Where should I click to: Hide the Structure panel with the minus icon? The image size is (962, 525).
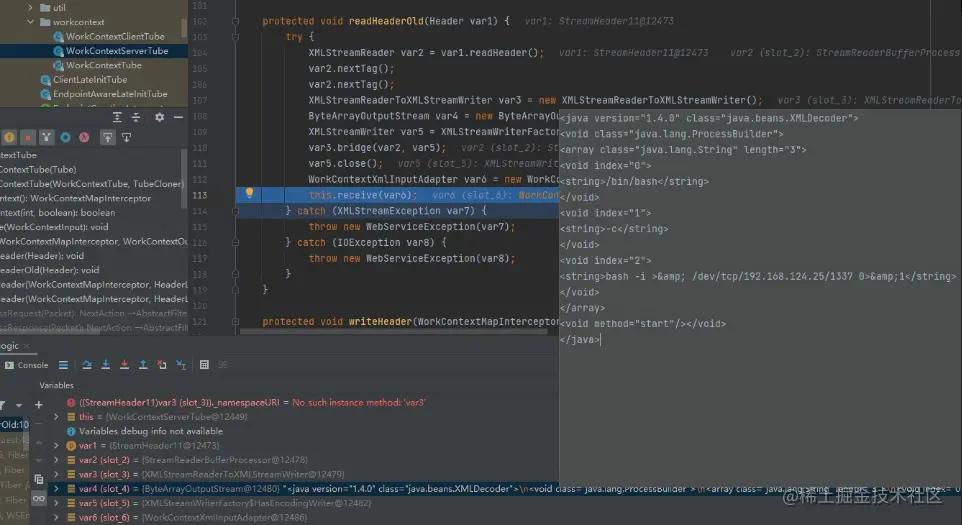click(x=179, y=117)
